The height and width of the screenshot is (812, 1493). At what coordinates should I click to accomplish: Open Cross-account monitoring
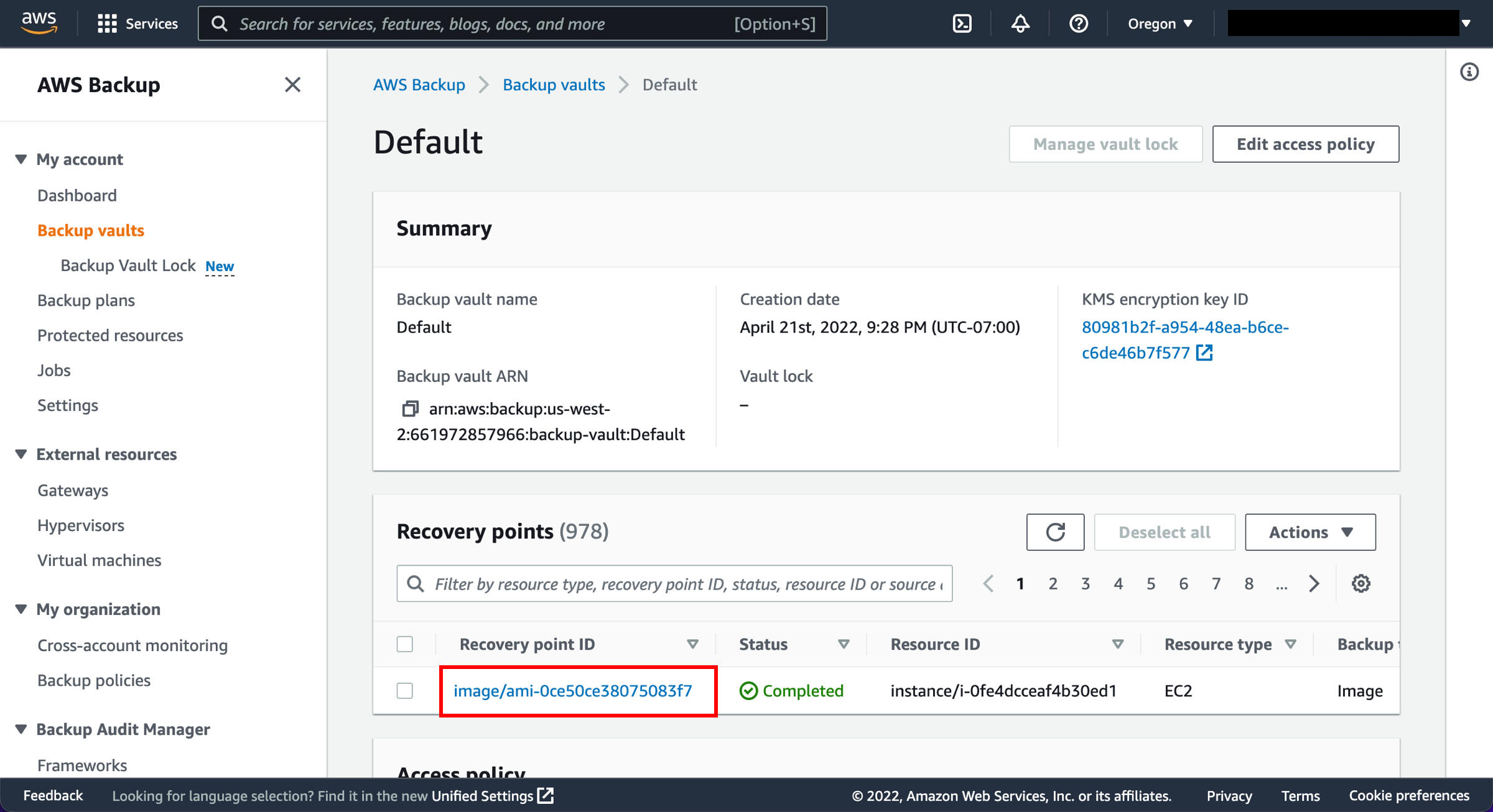tap(133, 645)
